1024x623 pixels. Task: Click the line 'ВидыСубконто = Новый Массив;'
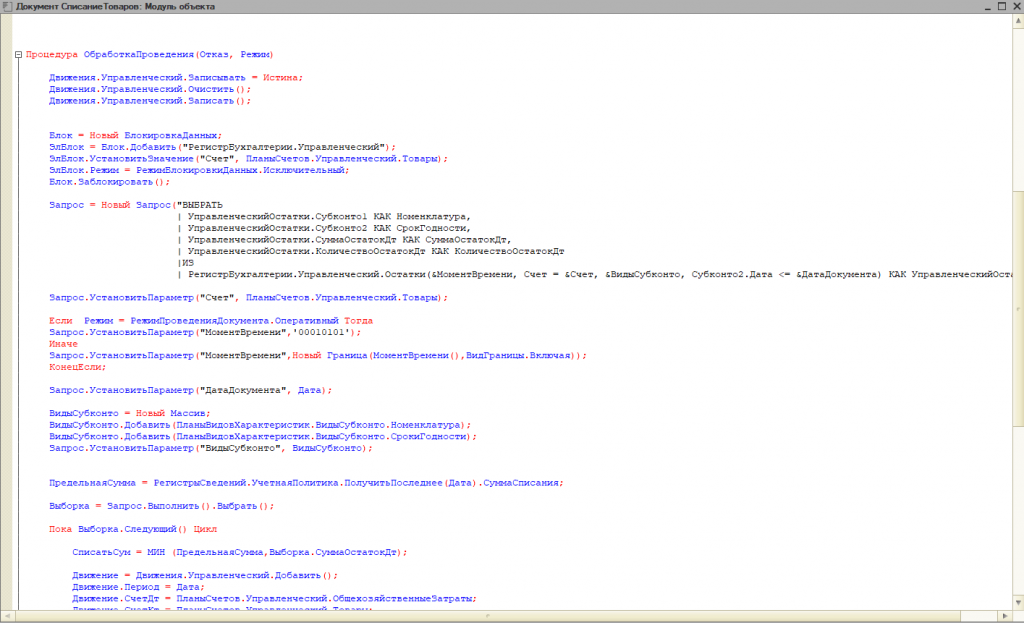click(x=130, y=413)
